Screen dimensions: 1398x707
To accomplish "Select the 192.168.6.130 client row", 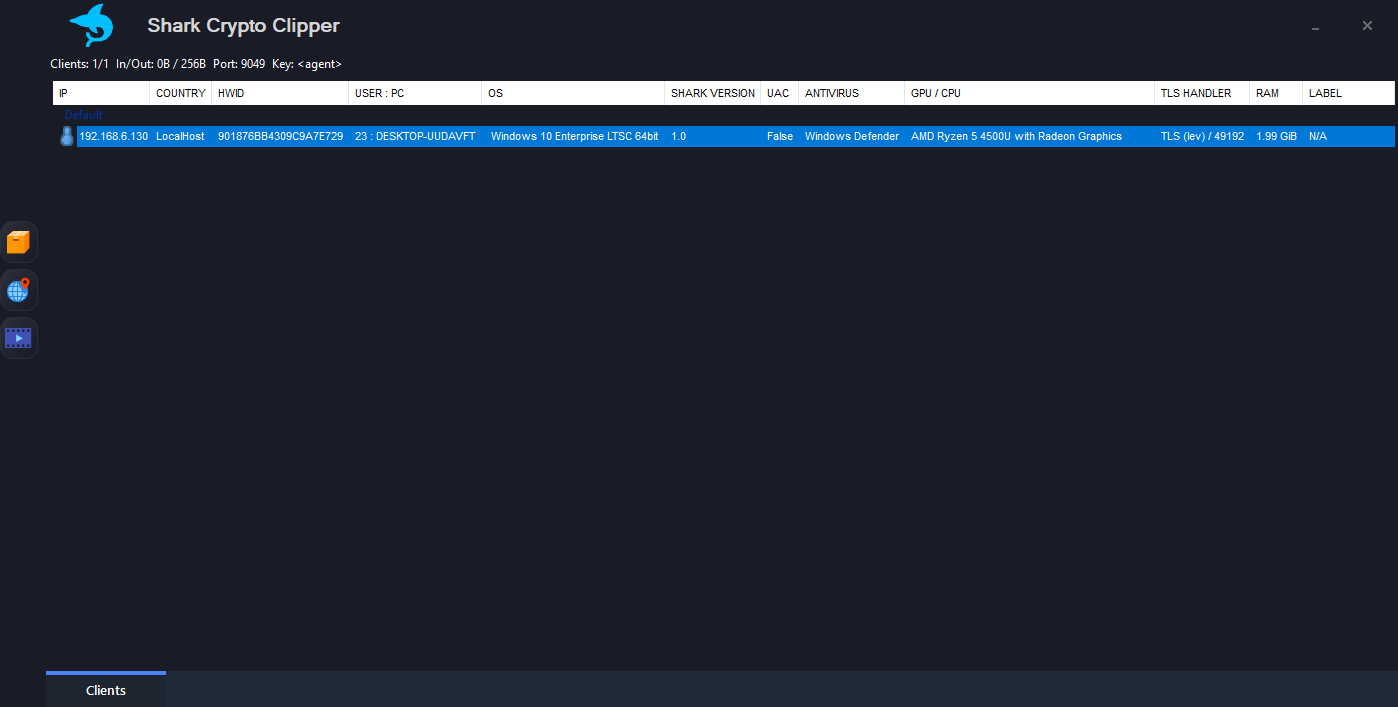I will [400, 135].
